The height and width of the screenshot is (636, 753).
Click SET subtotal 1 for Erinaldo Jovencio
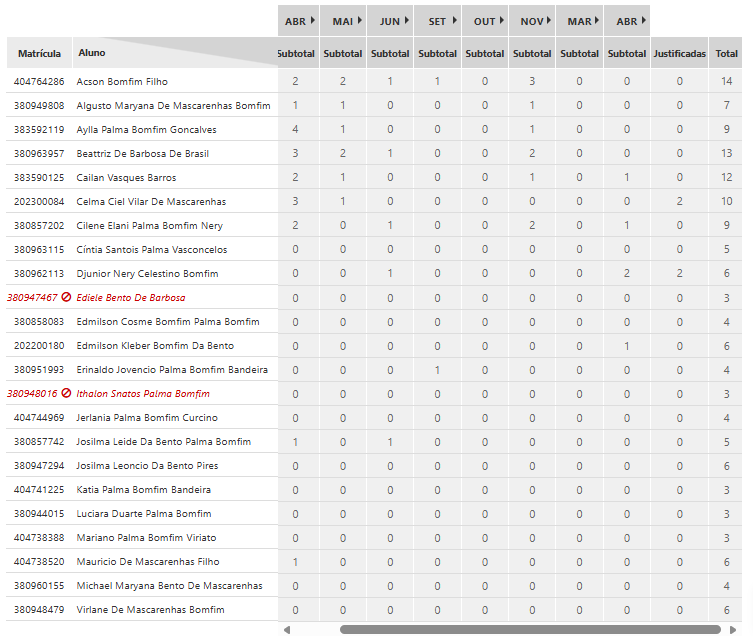[x=437, y=370]
